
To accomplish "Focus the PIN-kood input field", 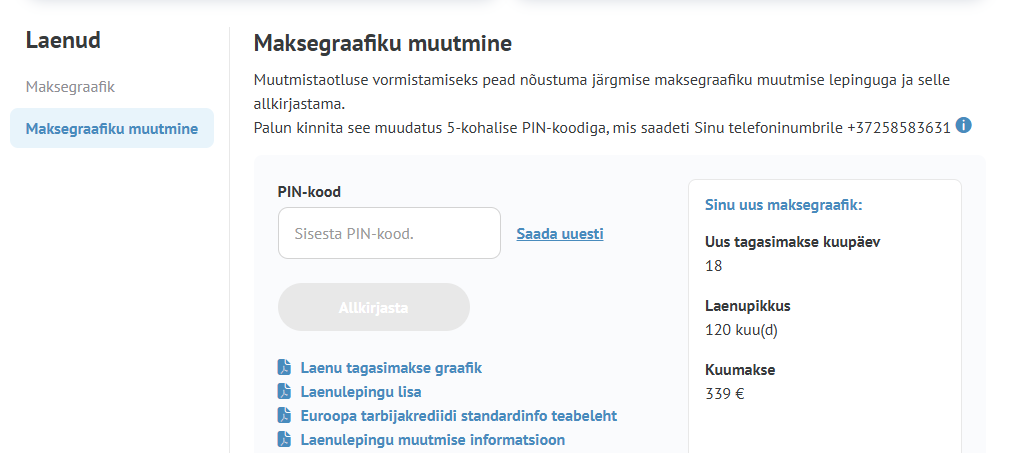I will click(389, 233).
